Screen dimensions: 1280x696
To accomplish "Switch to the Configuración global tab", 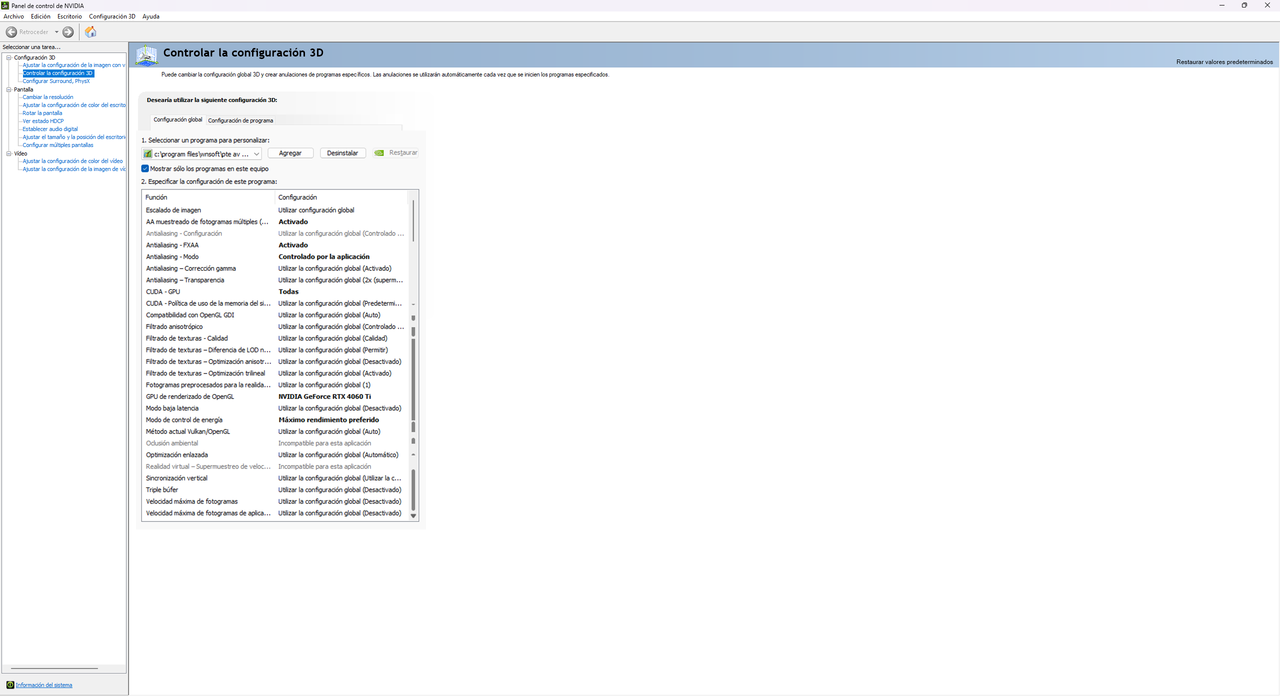I will coord(178,119).
